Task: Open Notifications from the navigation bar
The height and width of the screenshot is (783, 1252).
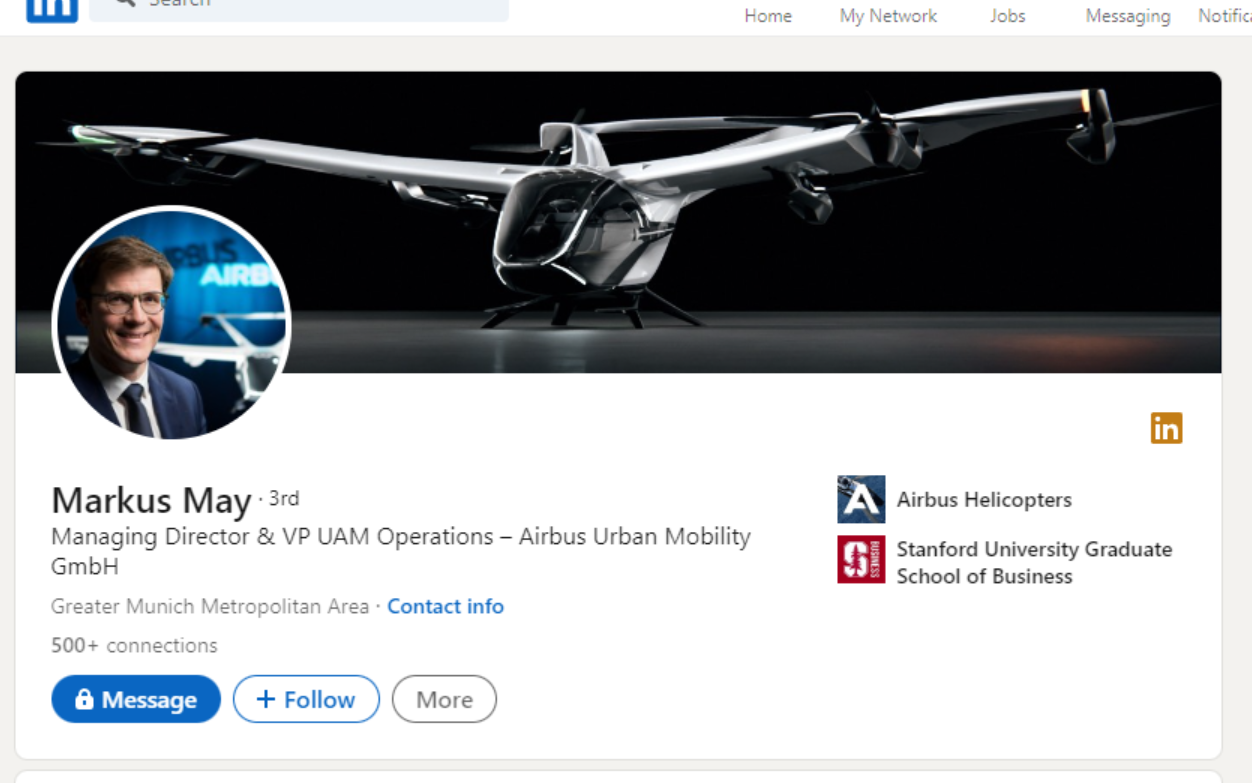Action: pyautogui.click(x=1224, y=16)
